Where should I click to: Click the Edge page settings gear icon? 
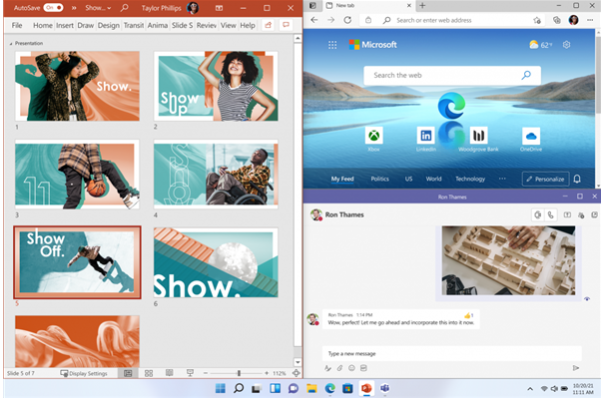[x=567, y=45]
